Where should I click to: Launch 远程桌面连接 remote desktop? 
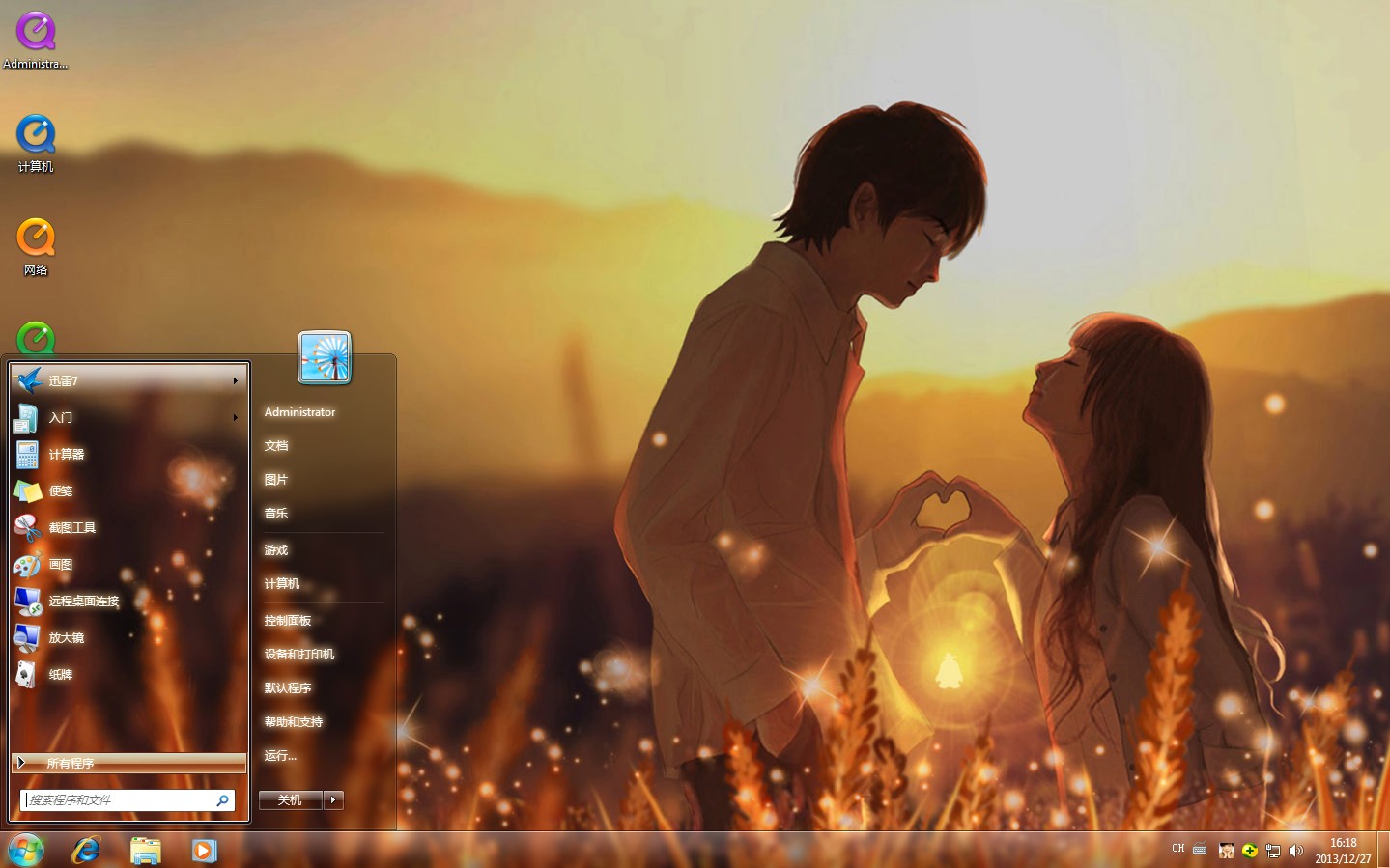pos(128,601)
